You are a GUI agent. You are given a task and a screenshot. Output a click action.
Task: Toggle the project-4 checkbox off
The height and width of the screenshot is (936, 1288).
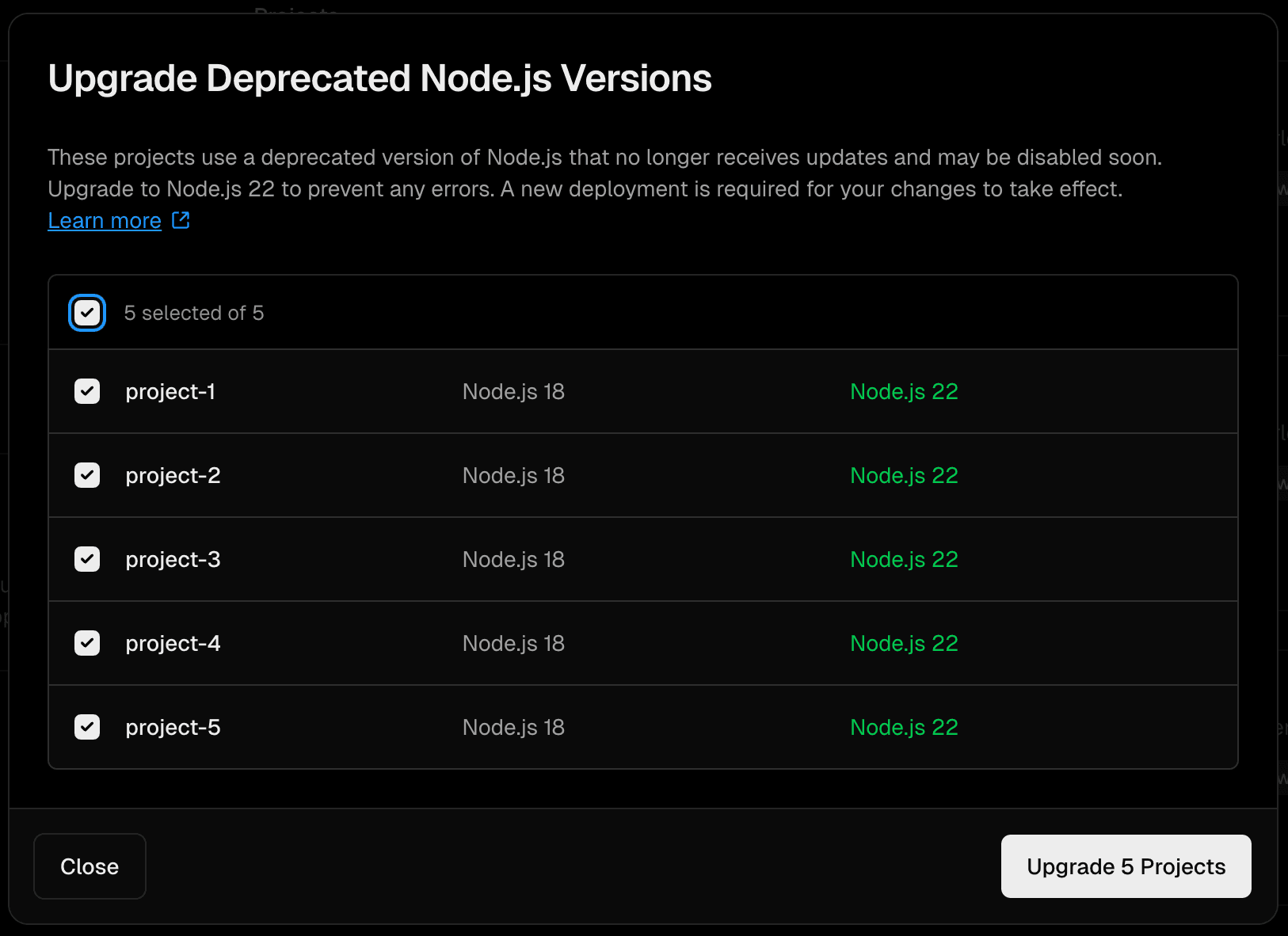[87, 643]
